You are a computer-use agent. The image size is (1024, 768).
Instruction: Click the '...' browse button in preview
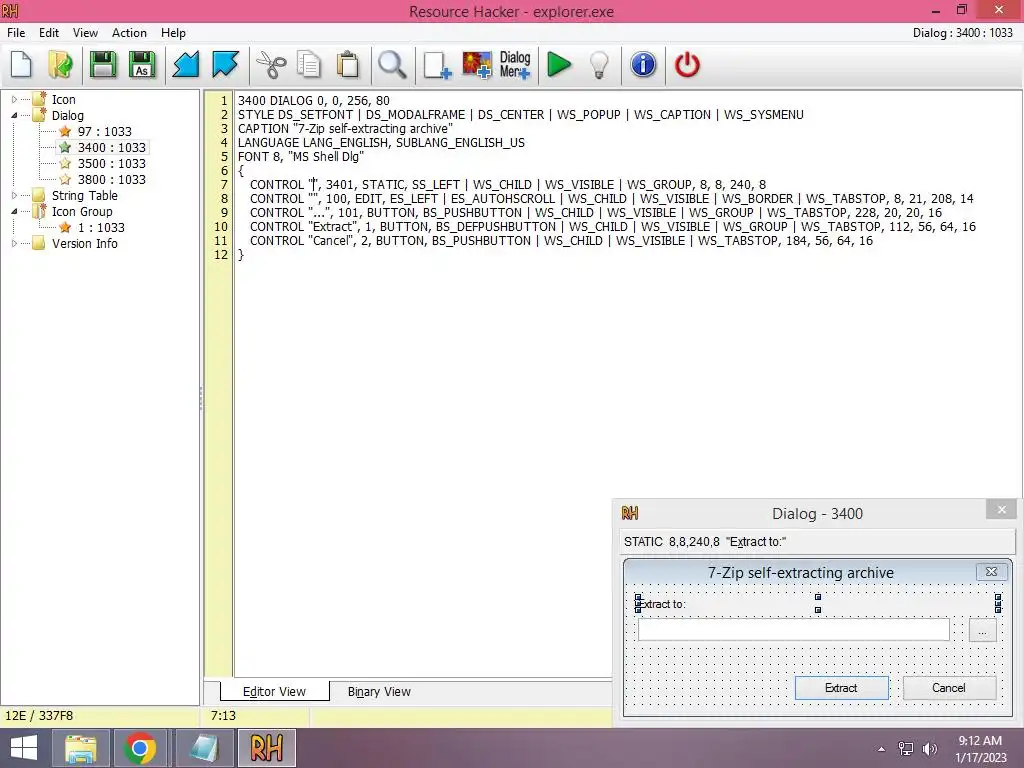click(982, 631)
